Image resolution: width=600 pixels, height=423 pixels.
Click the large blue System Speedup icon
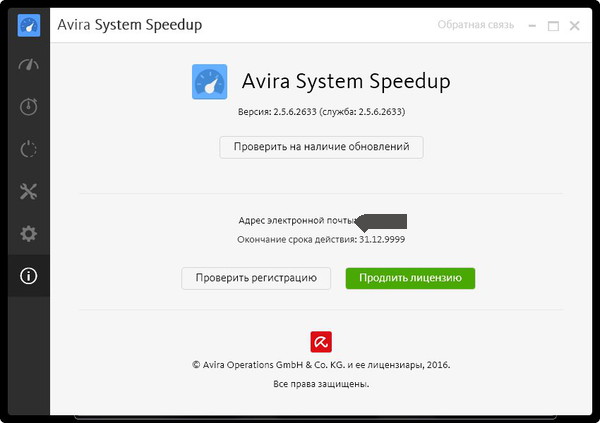[x=209, y=81]
